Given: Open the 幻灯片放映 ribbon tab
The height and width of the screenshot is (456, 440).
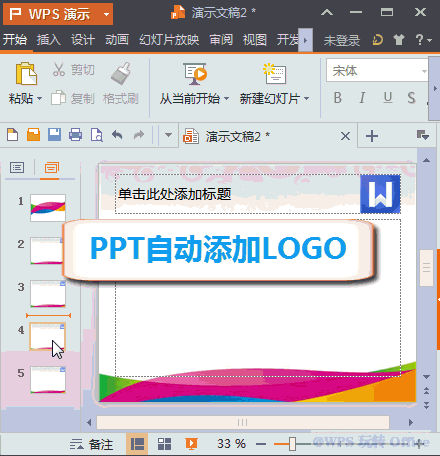Looking at the screenshot, I should point(169,40).
